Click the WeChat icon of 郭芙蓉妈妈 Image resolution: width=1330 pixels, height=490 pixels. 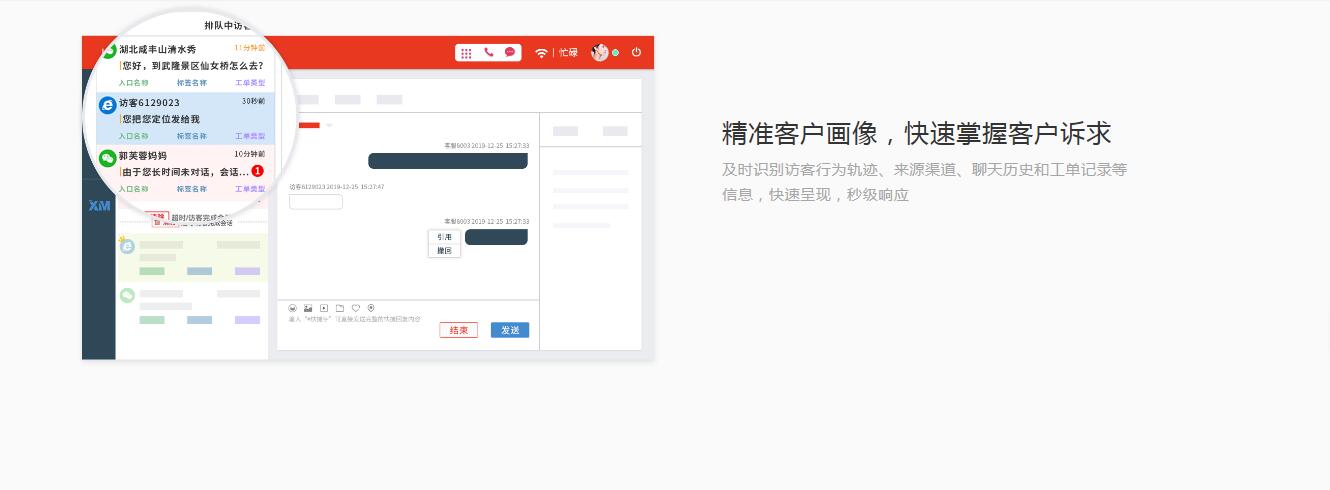(x=107, y=157)
